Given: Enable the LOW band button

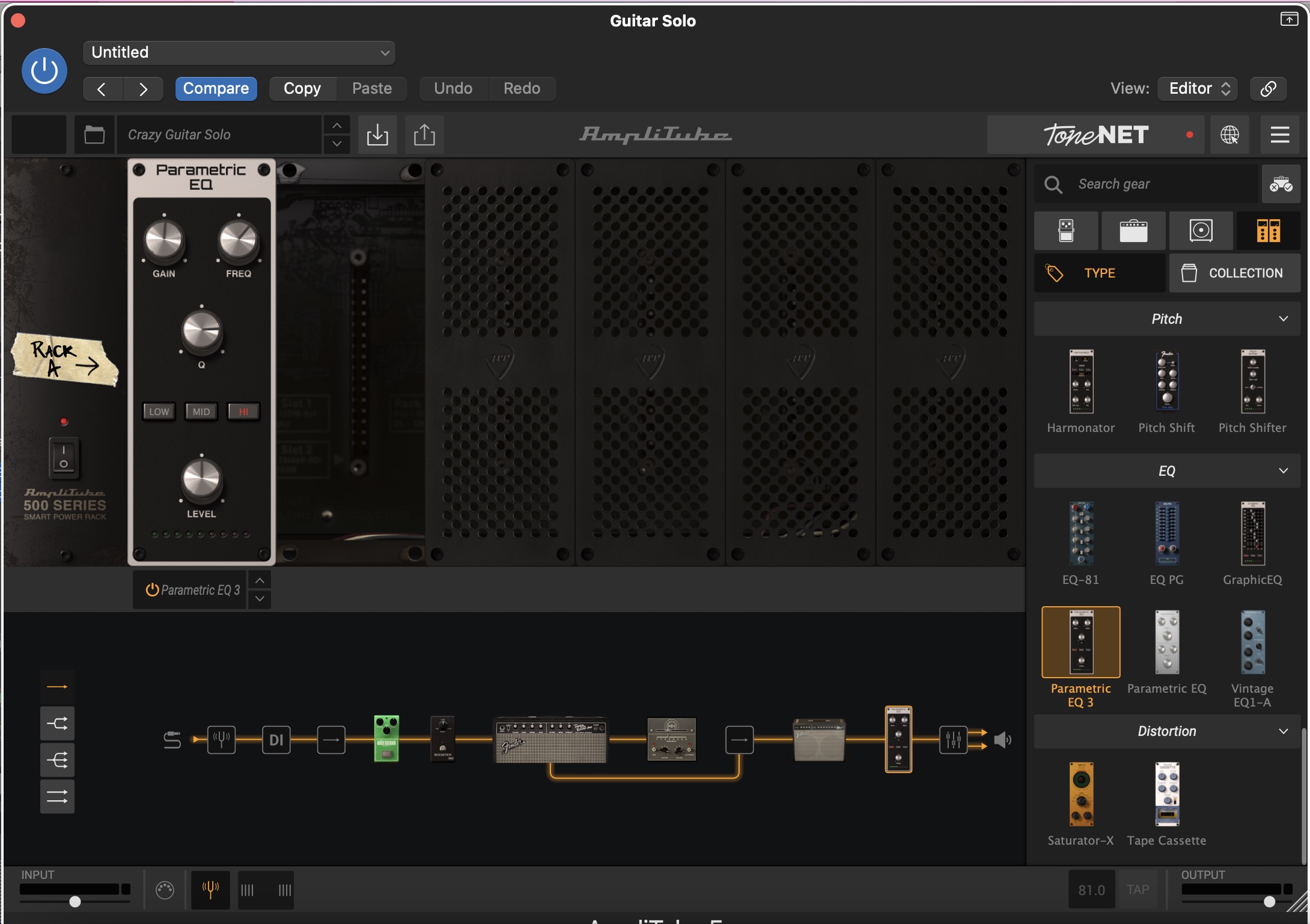Looking at the screenshot, I should point(159,412).
